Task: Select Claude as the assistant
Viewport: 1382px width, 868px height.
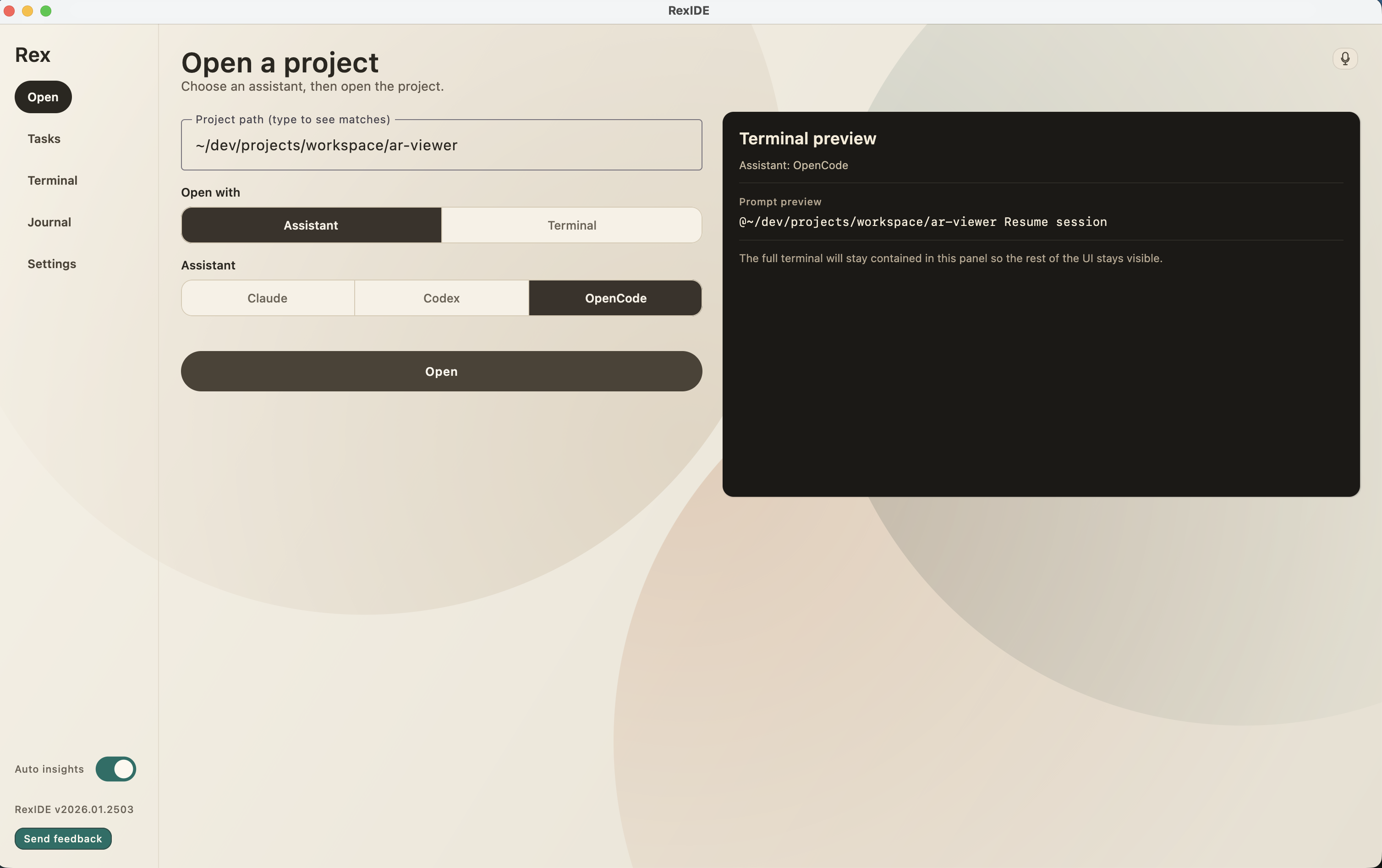Action: click(x=268, y=298)
